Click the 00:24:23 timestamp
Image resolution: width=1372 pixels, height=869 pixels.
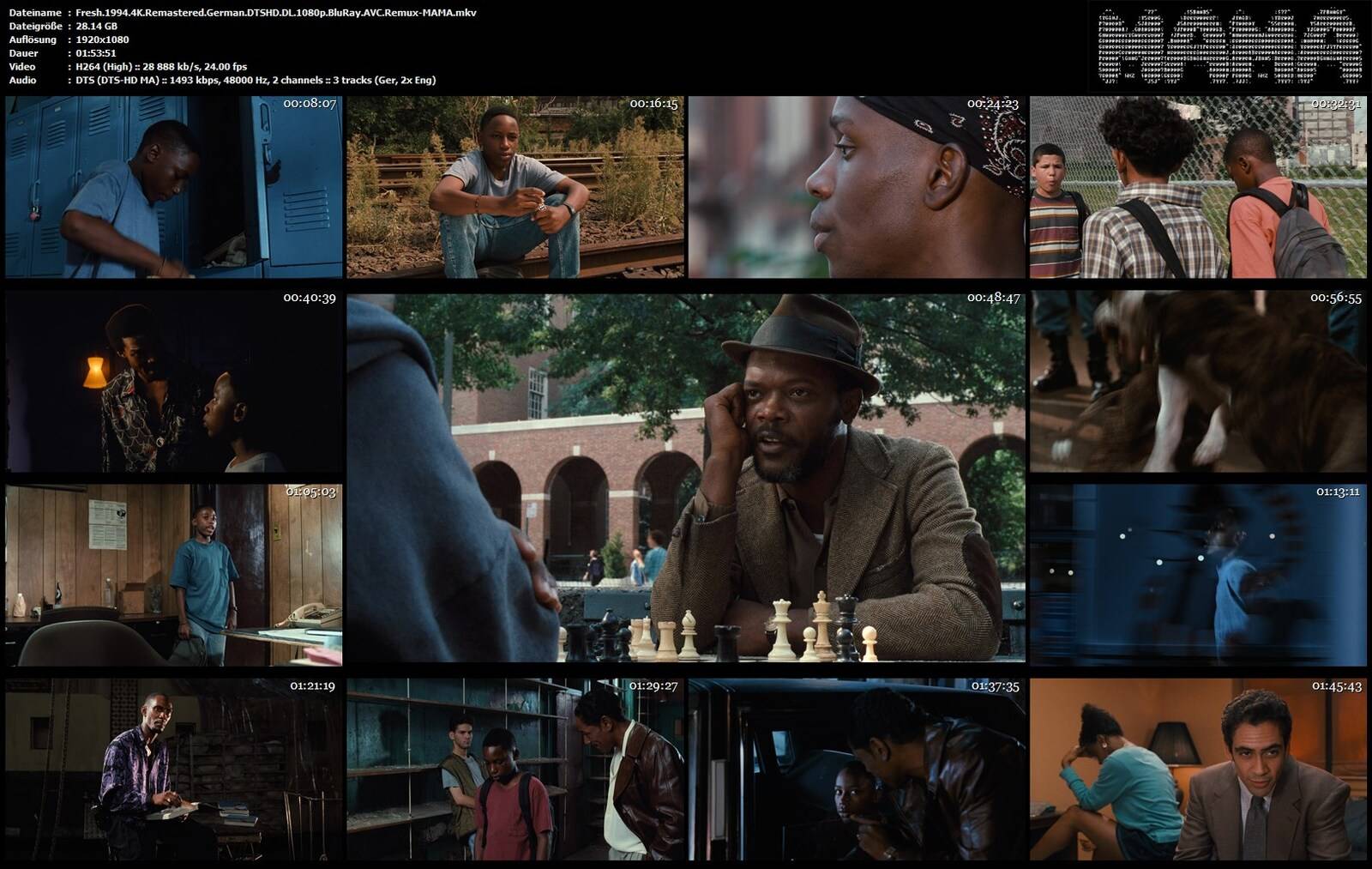pos(993,104)
